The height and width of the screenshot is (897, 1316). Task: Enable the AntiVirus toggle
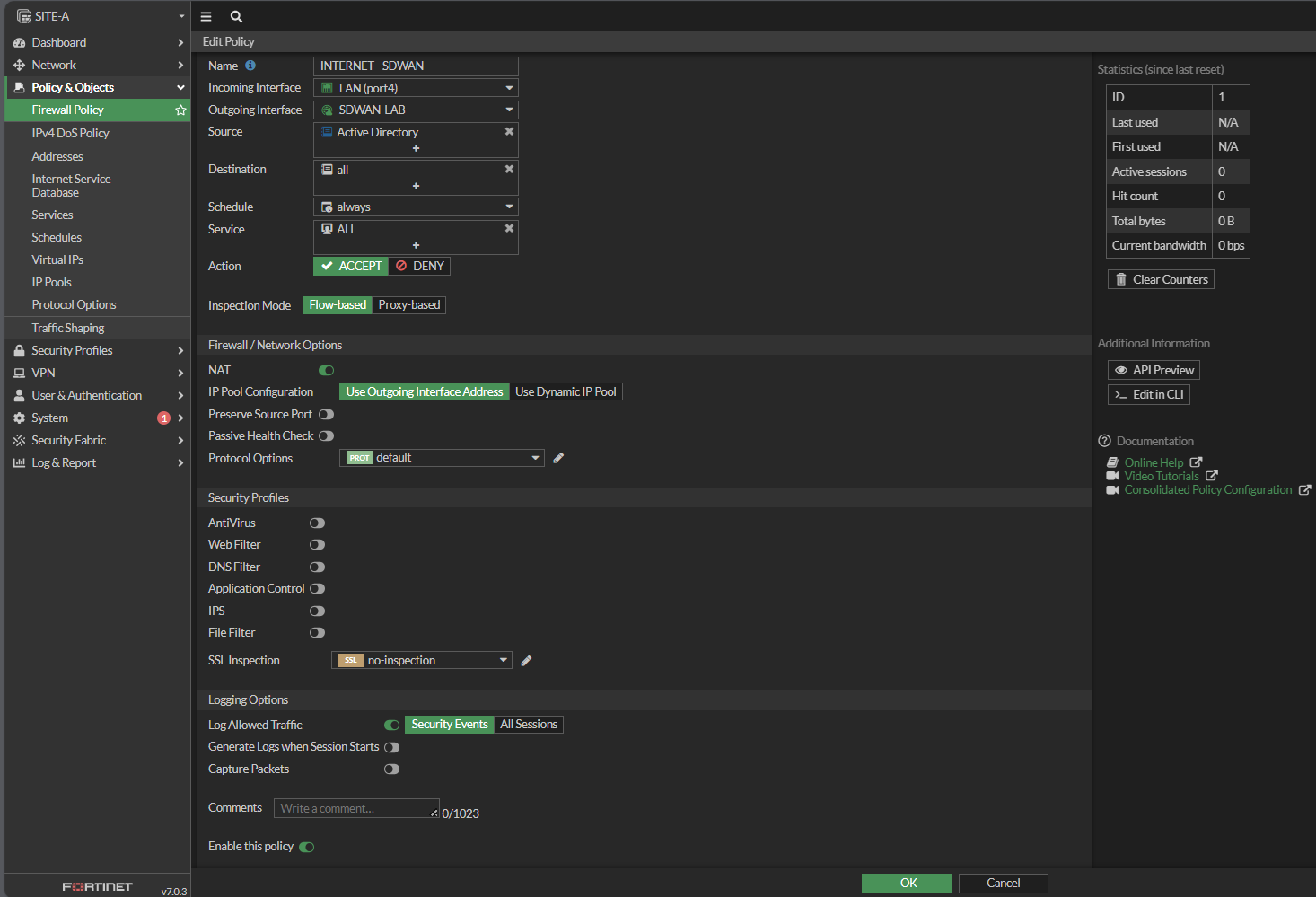(x=317, y=523)
